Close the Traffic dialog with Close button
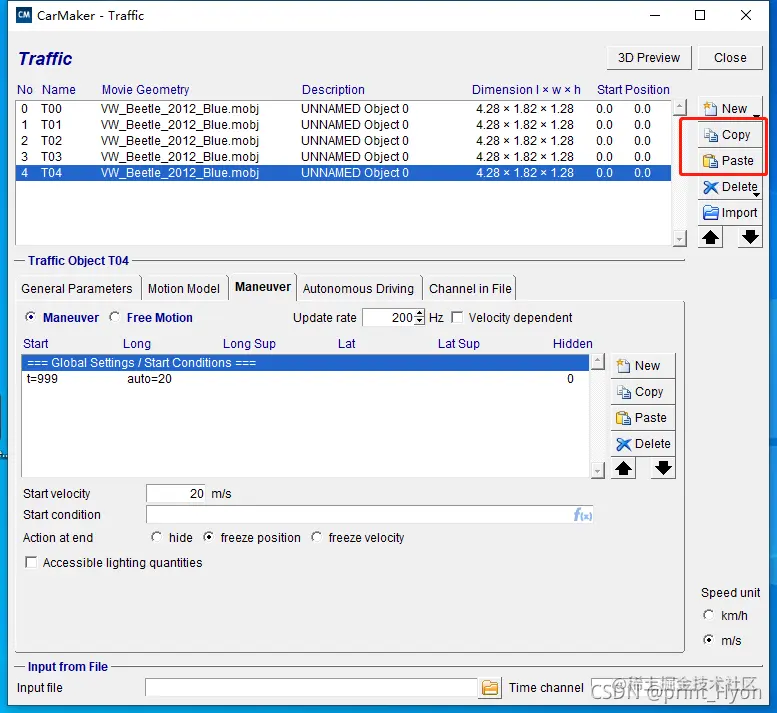 pos(730,58)
